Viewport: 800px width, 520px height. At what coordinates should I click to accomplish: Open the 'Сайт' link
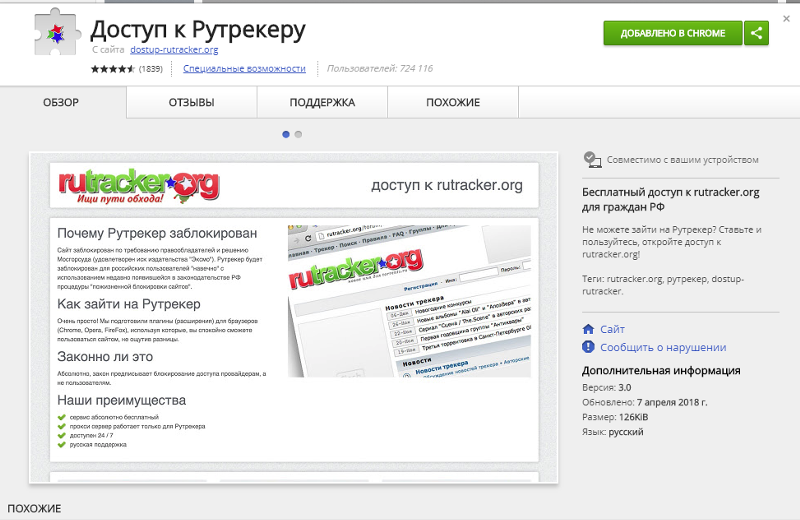(612, 329)
